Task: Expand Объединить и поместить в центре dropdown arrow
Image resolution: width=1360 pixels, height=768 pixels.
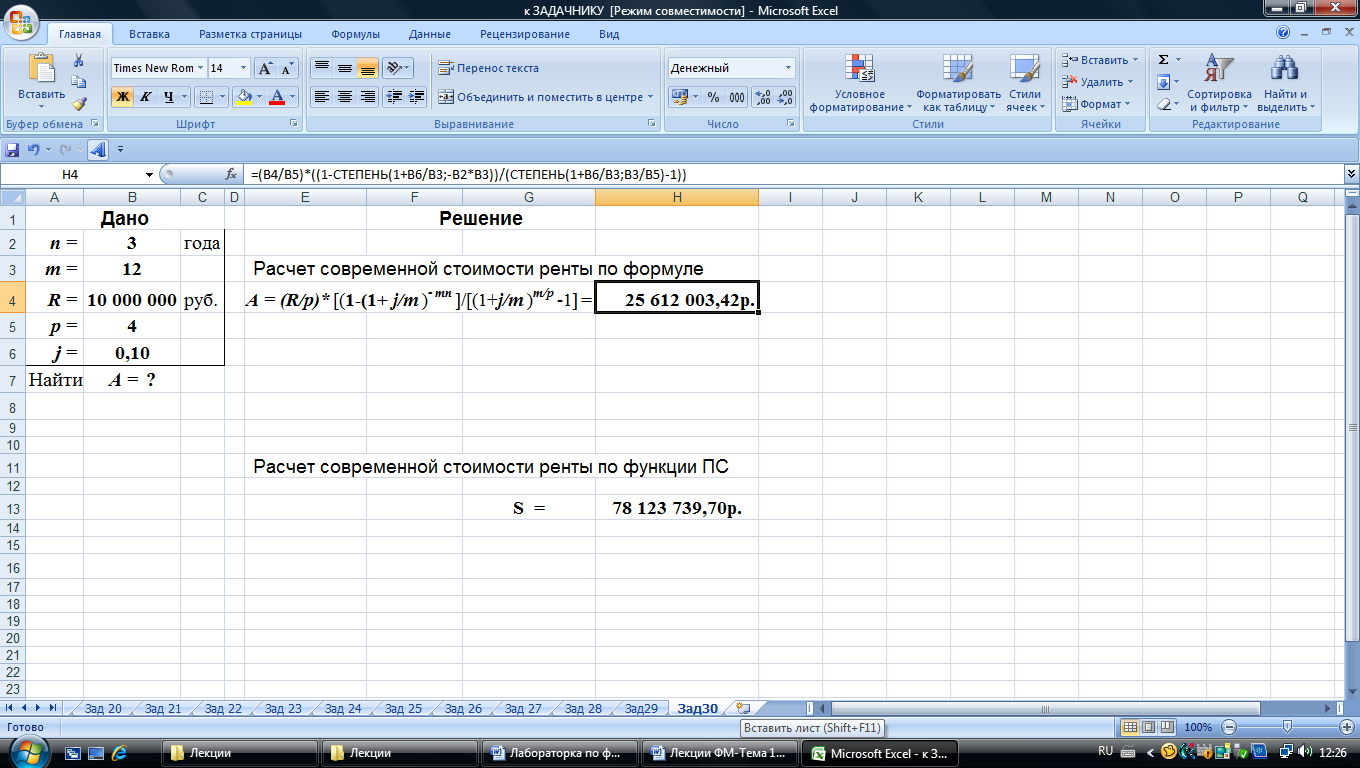Action: tap(650, 97)
